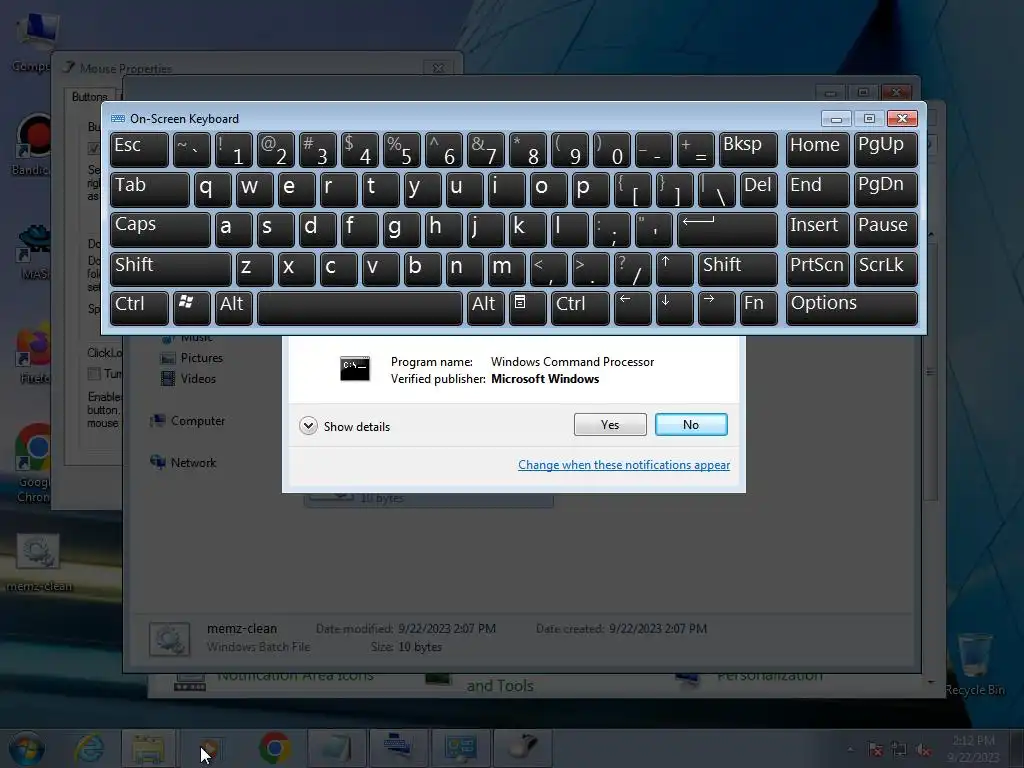Select the Buttons tab in Mouse Properties

[x=89, y=97]
